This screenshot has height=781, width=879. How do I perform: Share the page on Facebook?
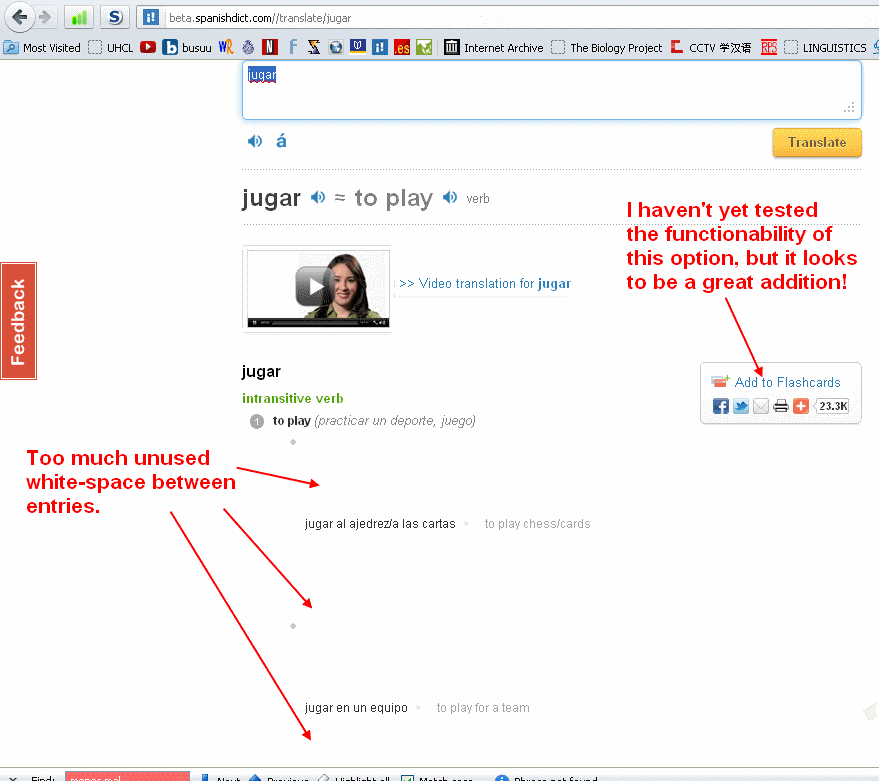720,406
